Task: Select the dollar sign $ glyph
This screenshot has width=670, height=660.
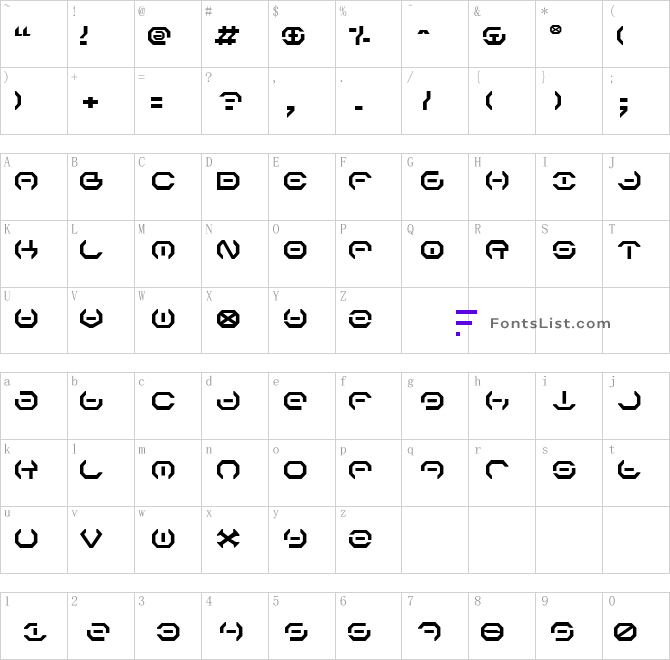Action: (293, 36)
